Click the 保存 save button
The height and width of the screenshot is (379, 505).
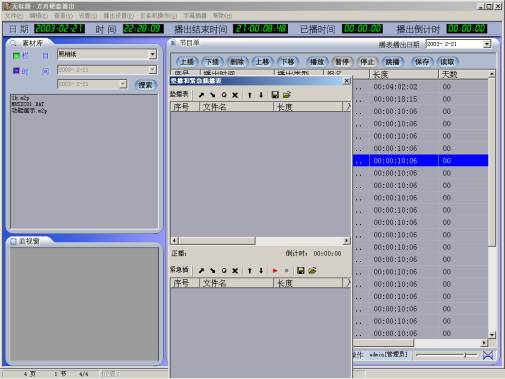pyautogui.click(x=422, y=62)
